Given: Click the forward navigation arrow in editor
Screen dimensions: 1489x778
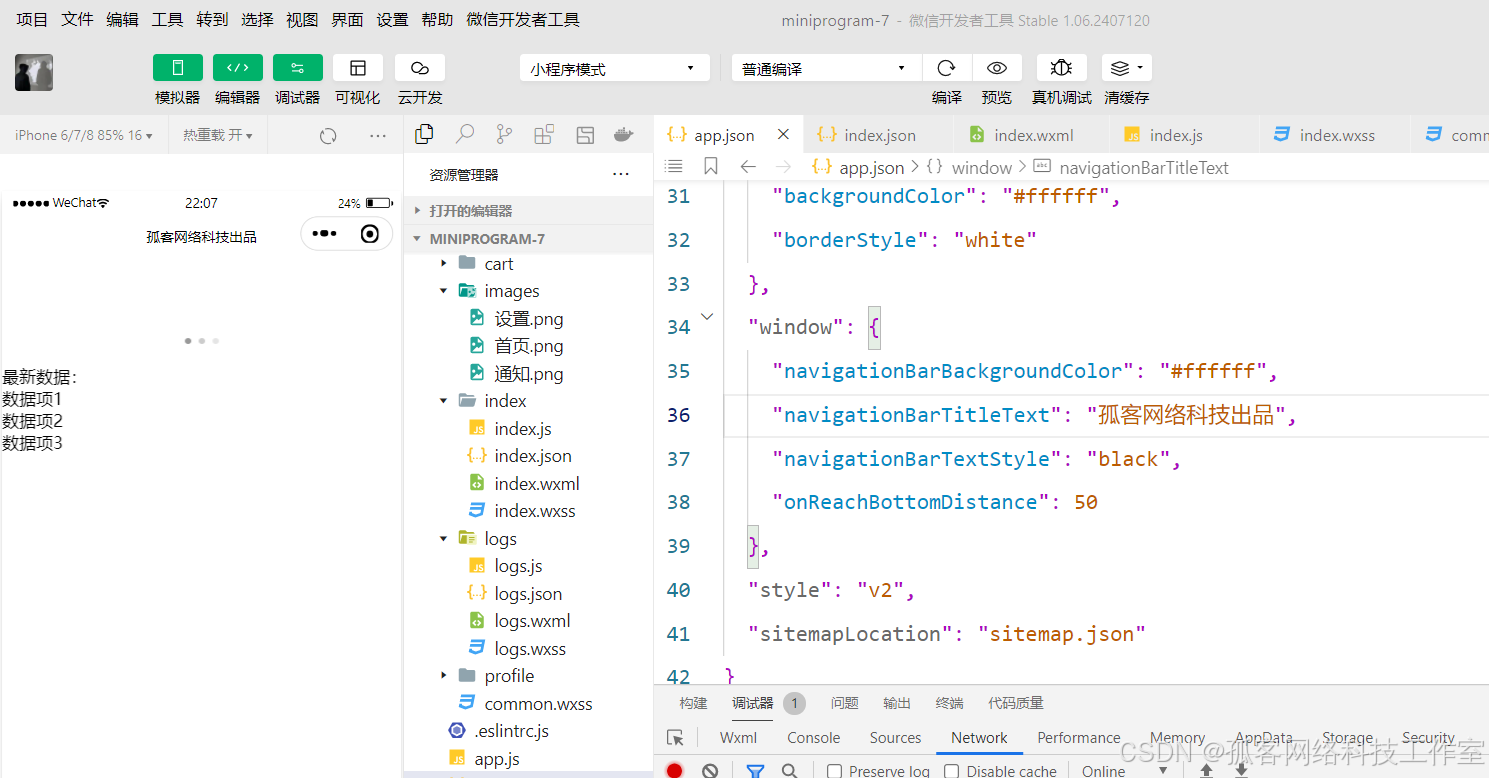Looking at the screenshot, I should tap(783, 167).
